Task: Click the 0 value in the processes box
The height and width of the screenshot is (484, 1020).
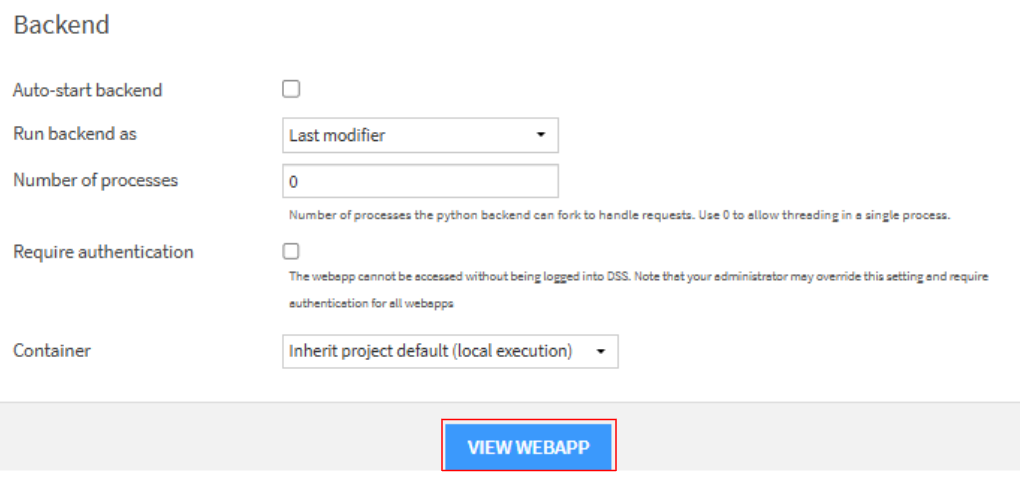Action: pos(294,183)
